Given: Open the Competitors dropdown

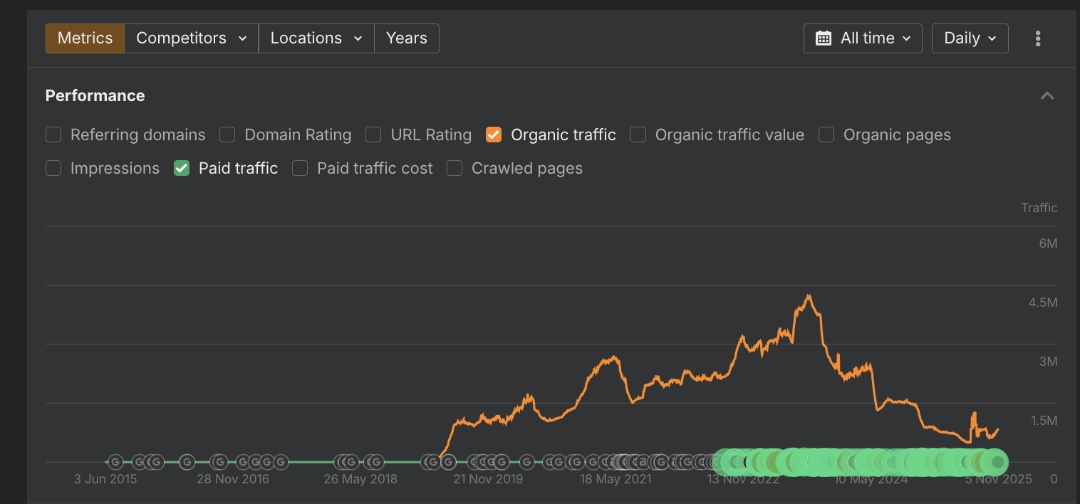Looking at the screenshot, I should coord(191,38).
